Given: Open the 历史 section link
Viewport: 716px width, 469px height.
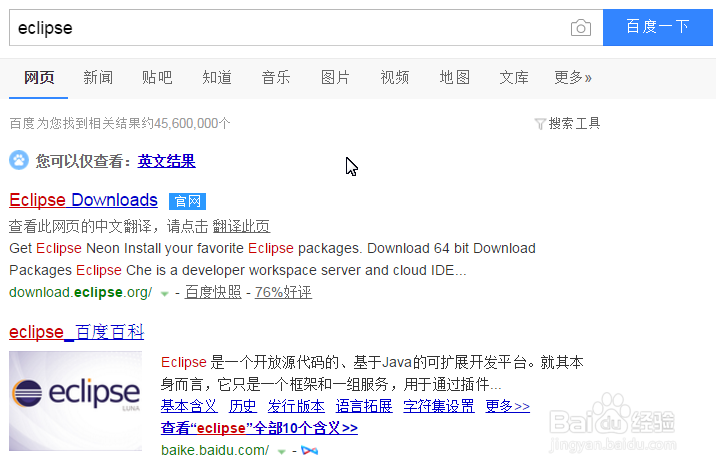Looking at the screenshot, I should click(242, 406).
